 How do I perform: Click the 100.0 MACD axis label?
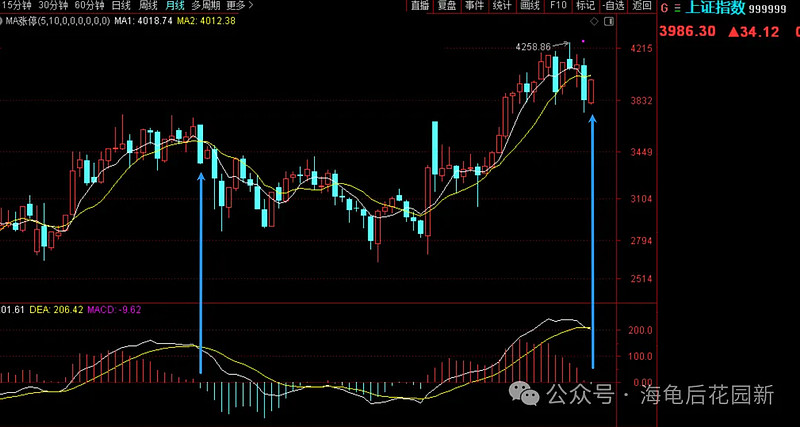click(640, 356)
